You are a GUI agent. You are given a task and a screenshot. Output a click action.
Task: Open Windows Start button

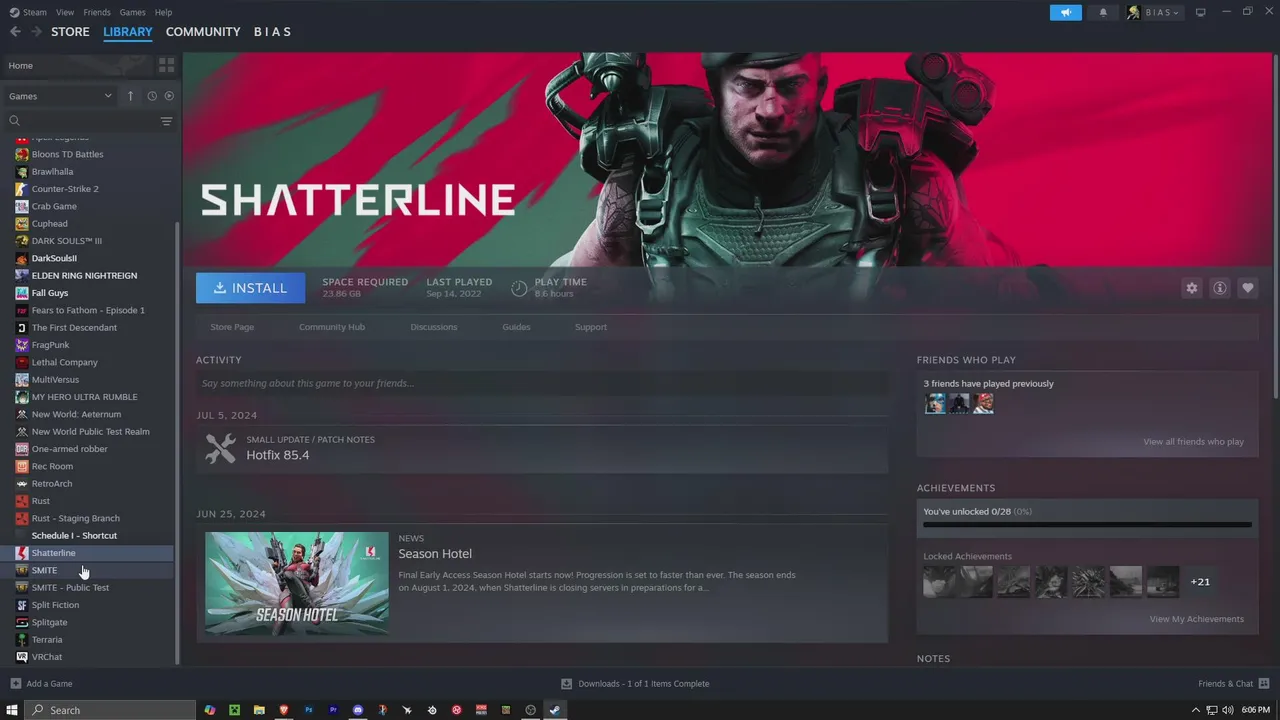tap(13, 710)
